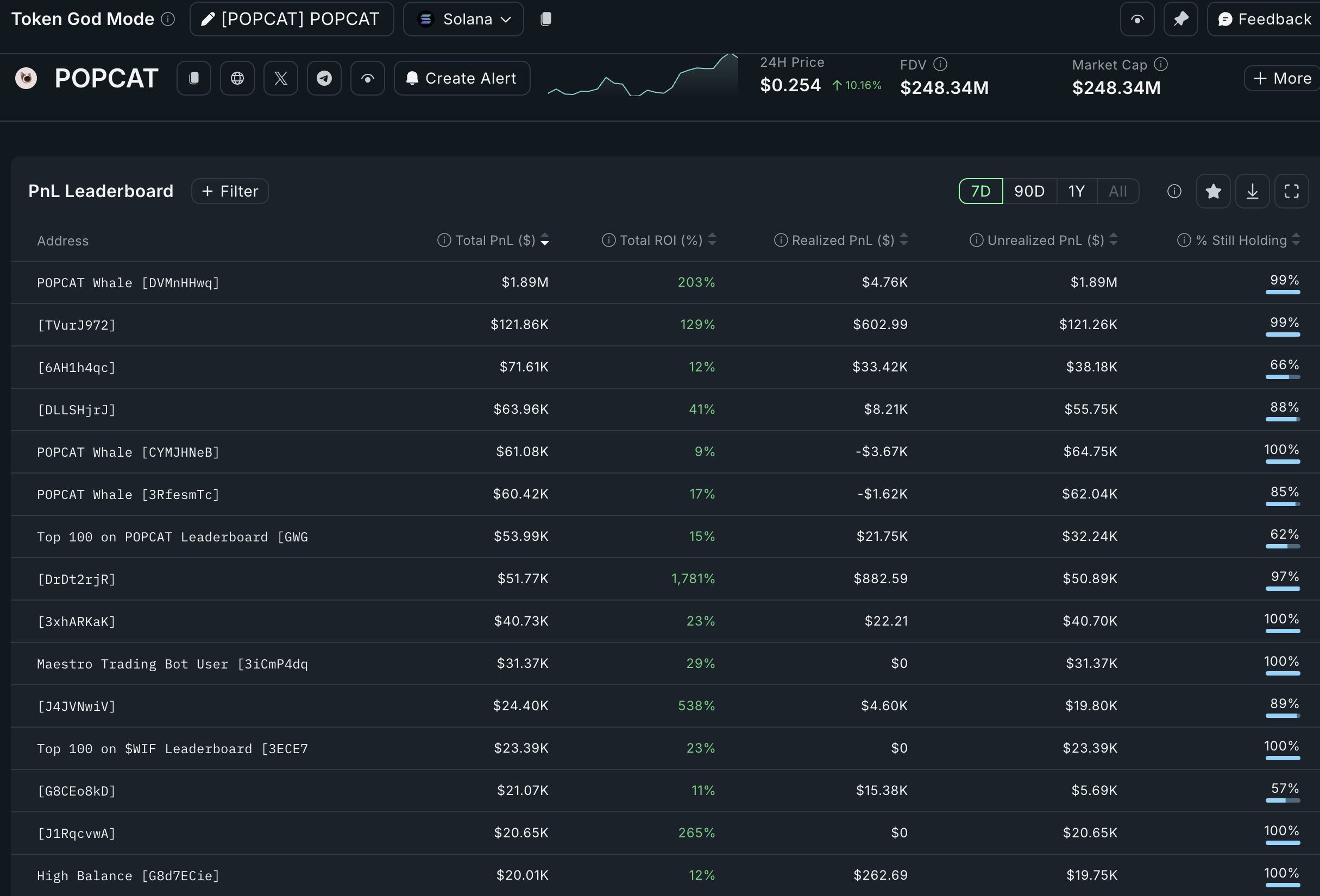Toggle watch eye icon next to POPCAT

tap(368, 78)
